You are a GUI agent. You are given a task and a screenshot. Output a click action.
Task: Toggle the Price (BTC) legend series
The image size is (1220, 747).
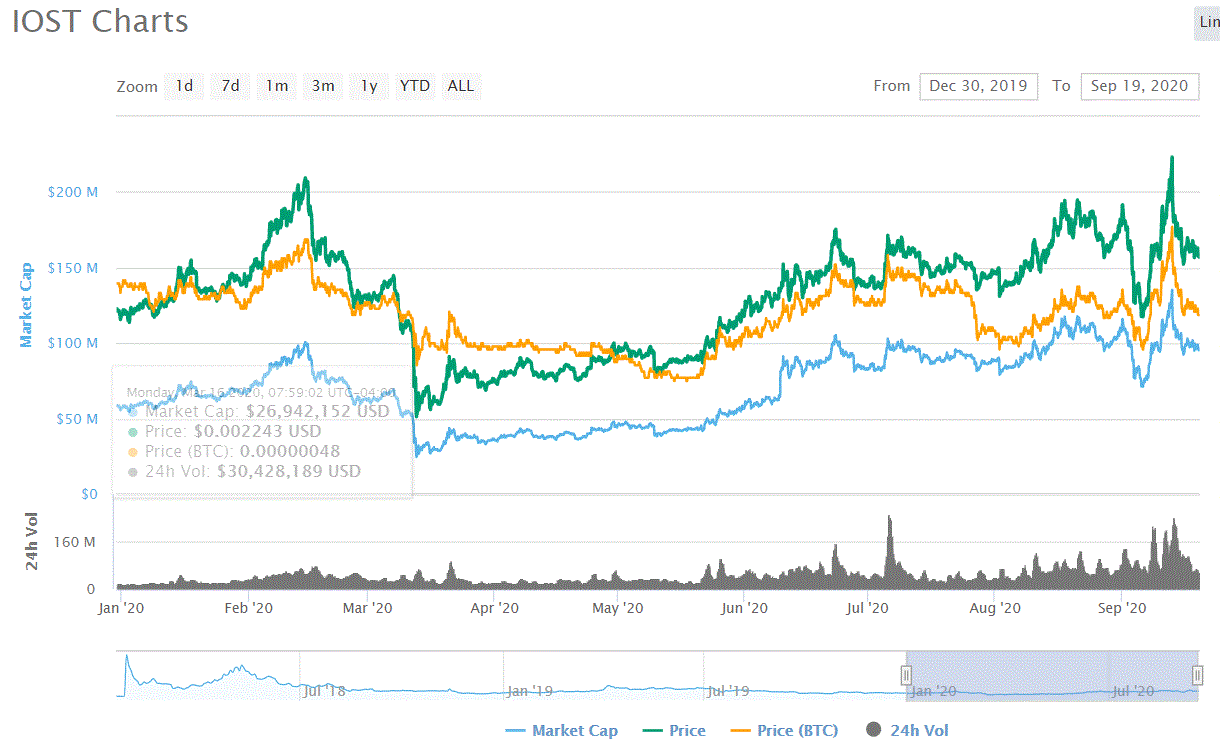(x=784, y=730)
